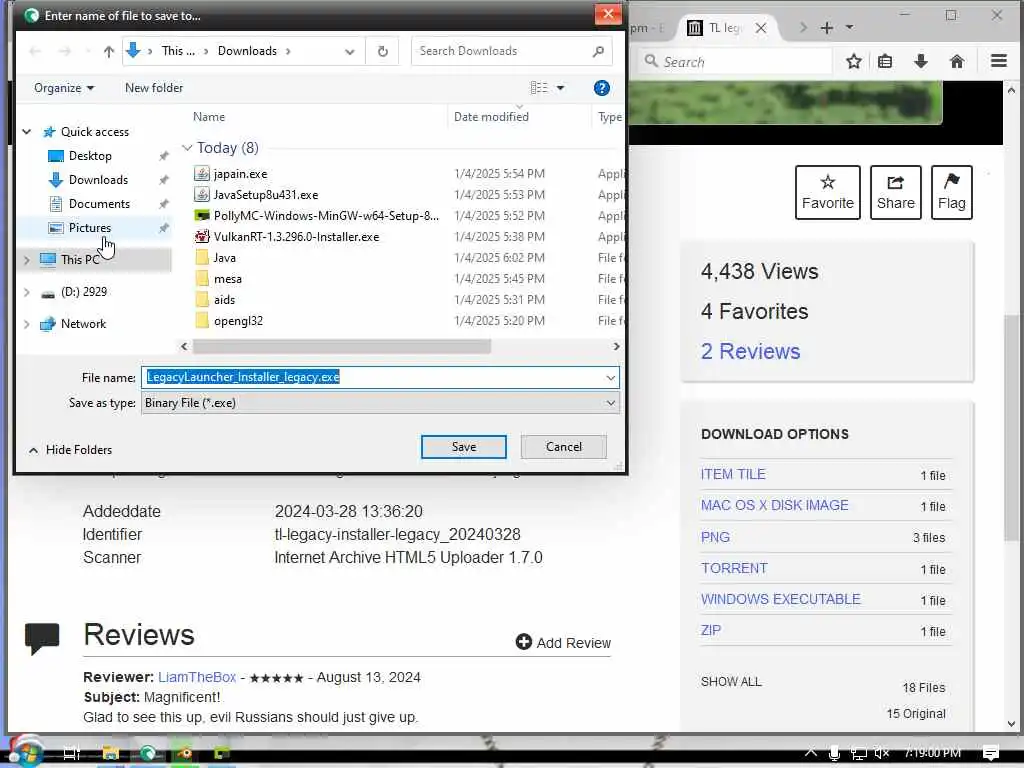This screenshot has height=768, width=1024.
Task: Click the horizontal scrollbar of file list
Action: click(342, 346)
